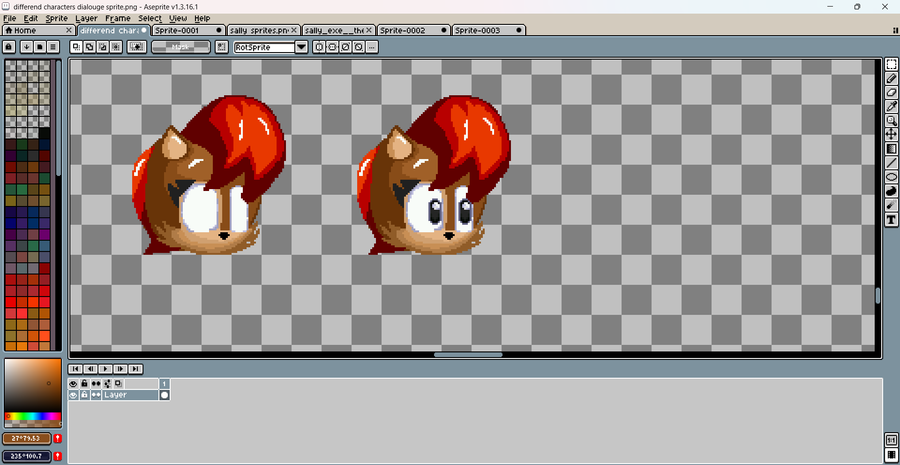Viewport: 900px width, 465px height.
Task: Open the Edit menu
Action: click(x=31, y=18)
